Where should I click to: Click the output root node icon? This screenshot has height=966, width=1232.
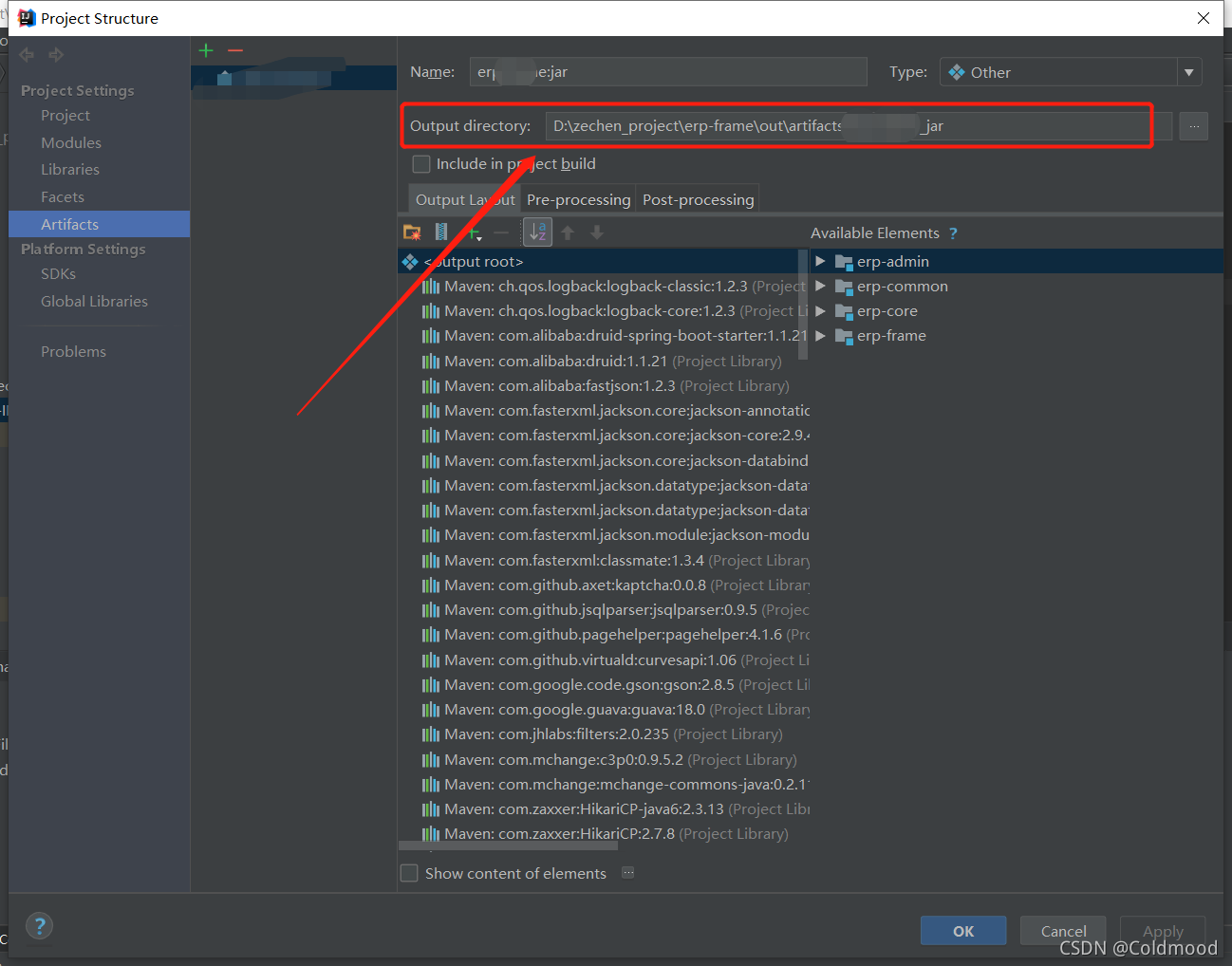(x=410, y=261)
